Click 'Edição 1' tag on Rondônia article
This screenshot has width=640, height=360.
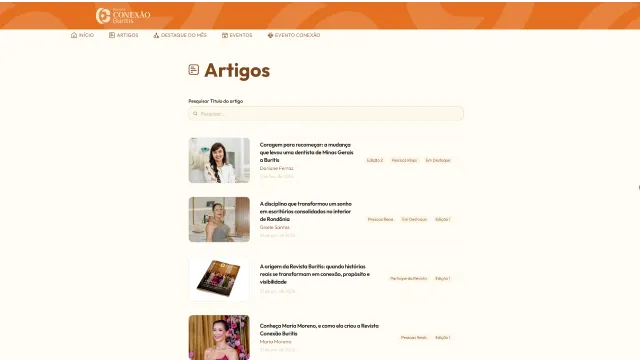click(x=442, y=220)
